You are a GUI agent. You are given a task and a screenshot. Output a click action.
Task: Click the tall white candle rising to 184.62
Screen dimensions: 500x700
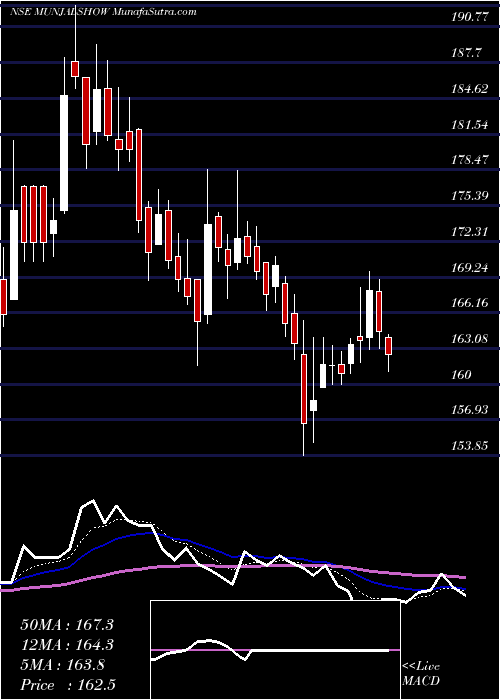[x=64, y=153]
